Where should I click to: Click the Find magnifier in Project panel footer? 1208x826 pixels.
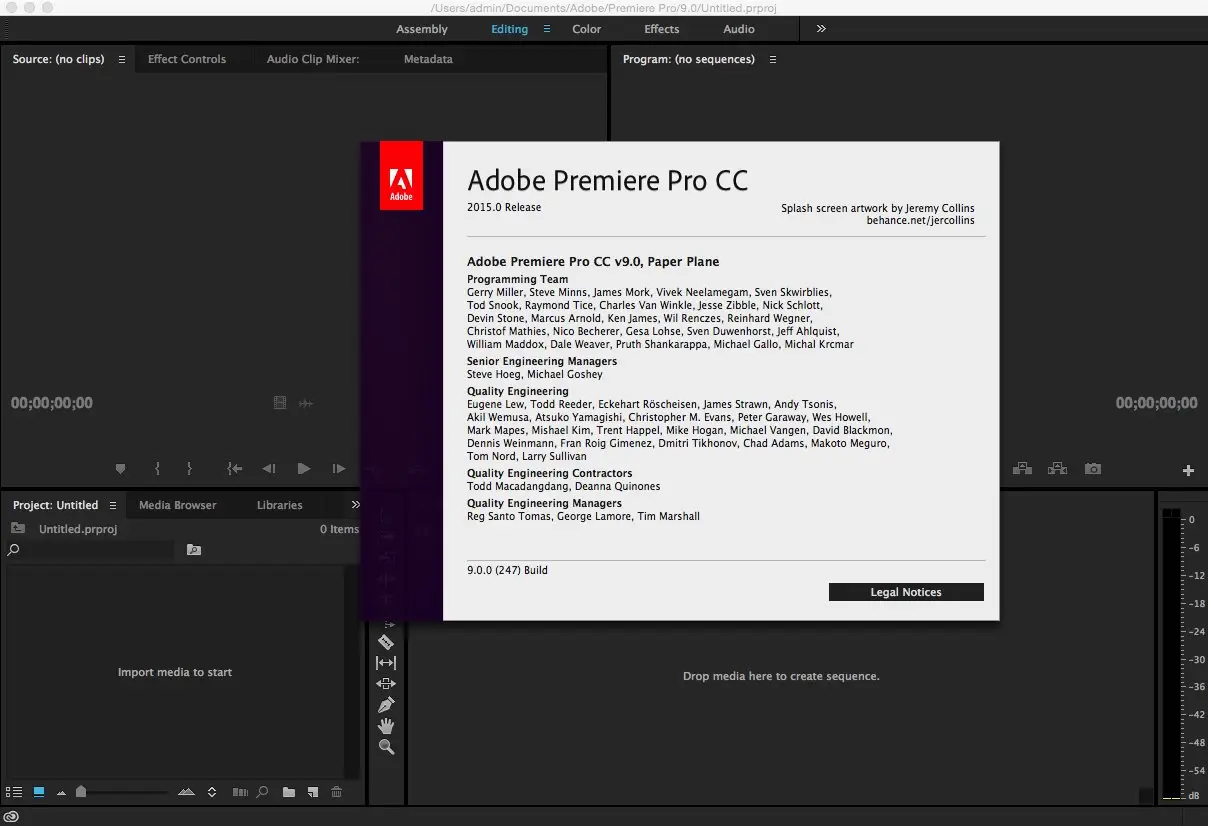coord(262,792)
